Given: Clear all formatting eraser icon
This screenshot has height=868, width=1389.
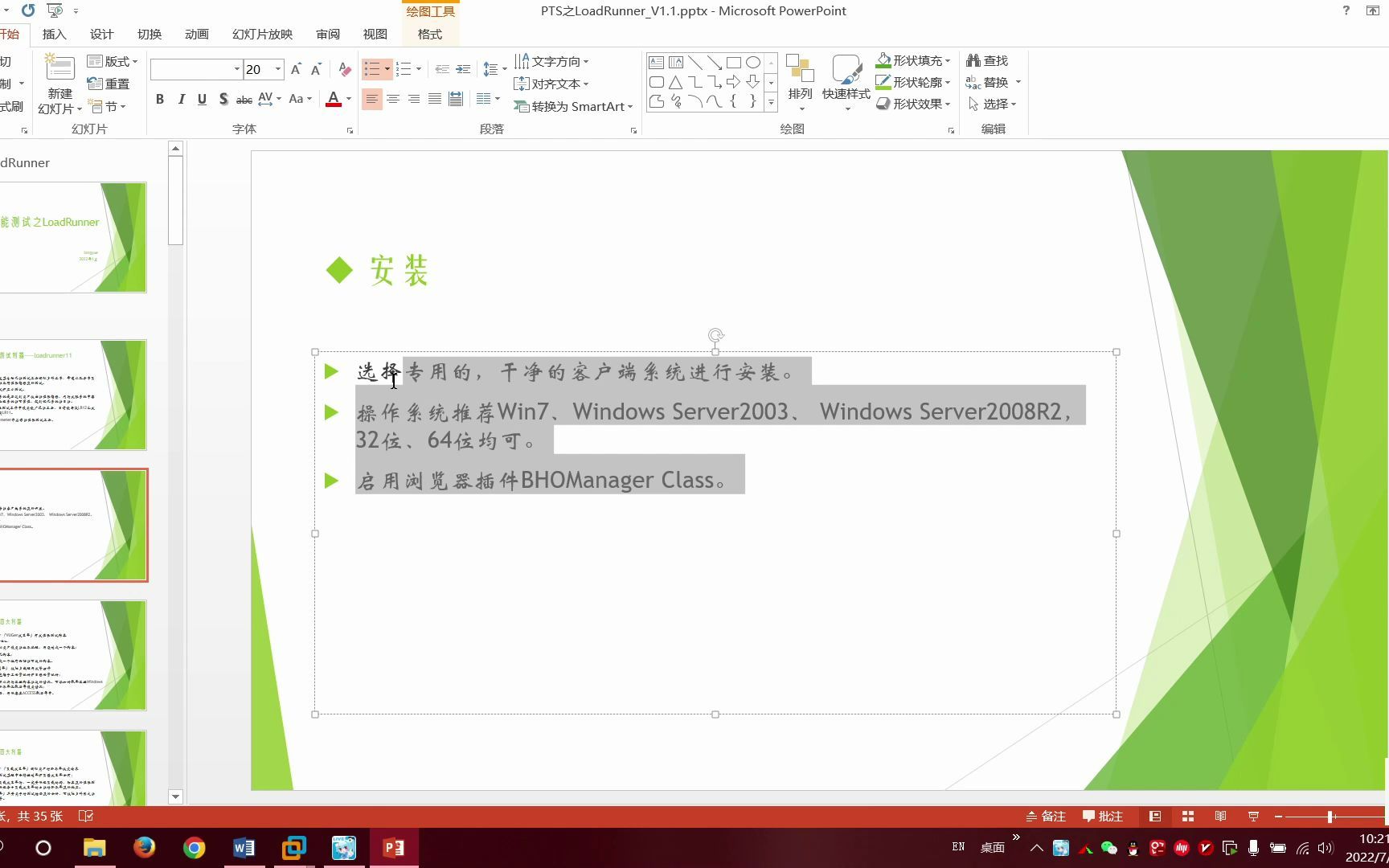Looking at the screenshot, I should tap(344, 70).
